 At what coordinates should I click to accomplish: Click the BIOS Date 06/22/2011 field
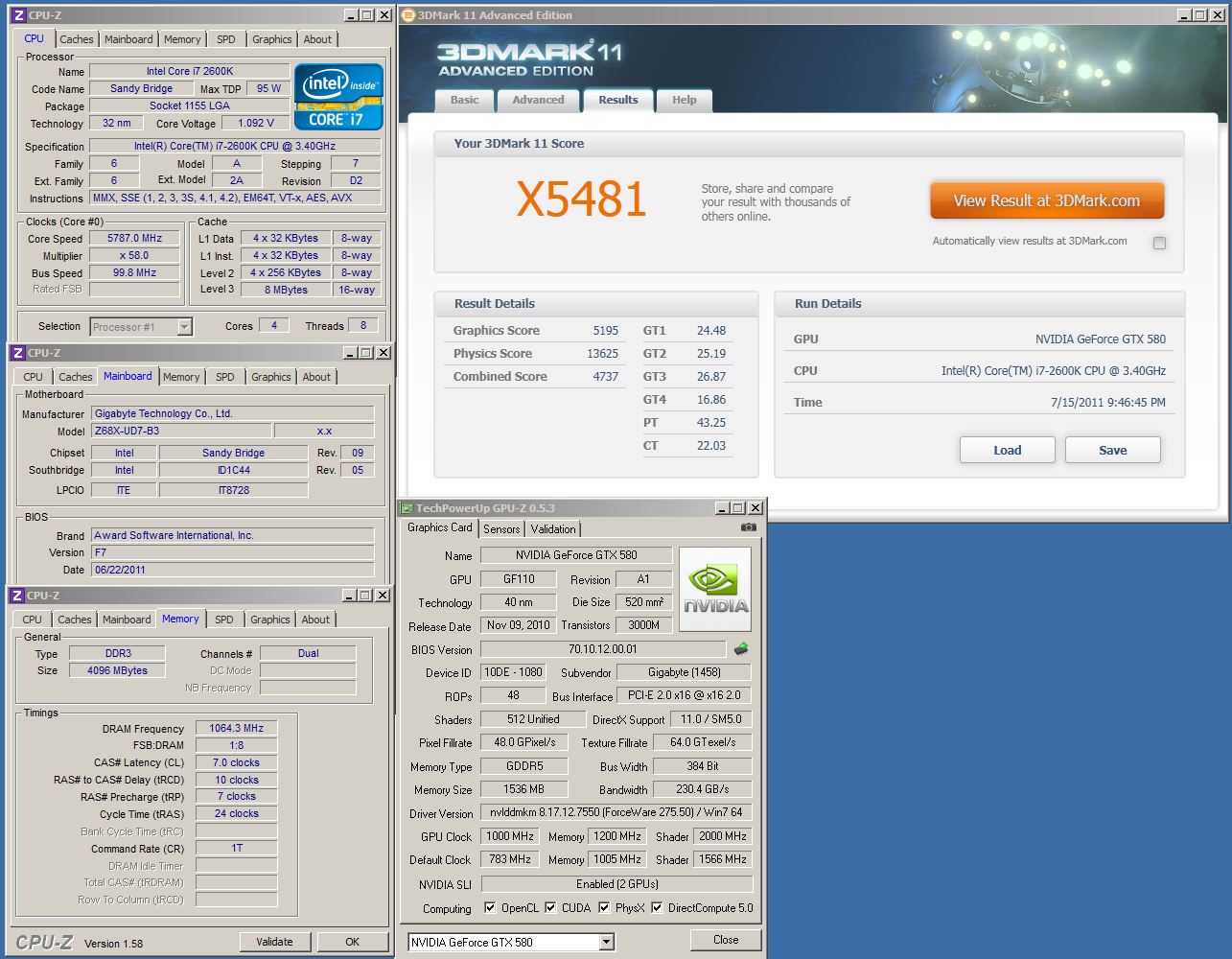tap(232, 570)
